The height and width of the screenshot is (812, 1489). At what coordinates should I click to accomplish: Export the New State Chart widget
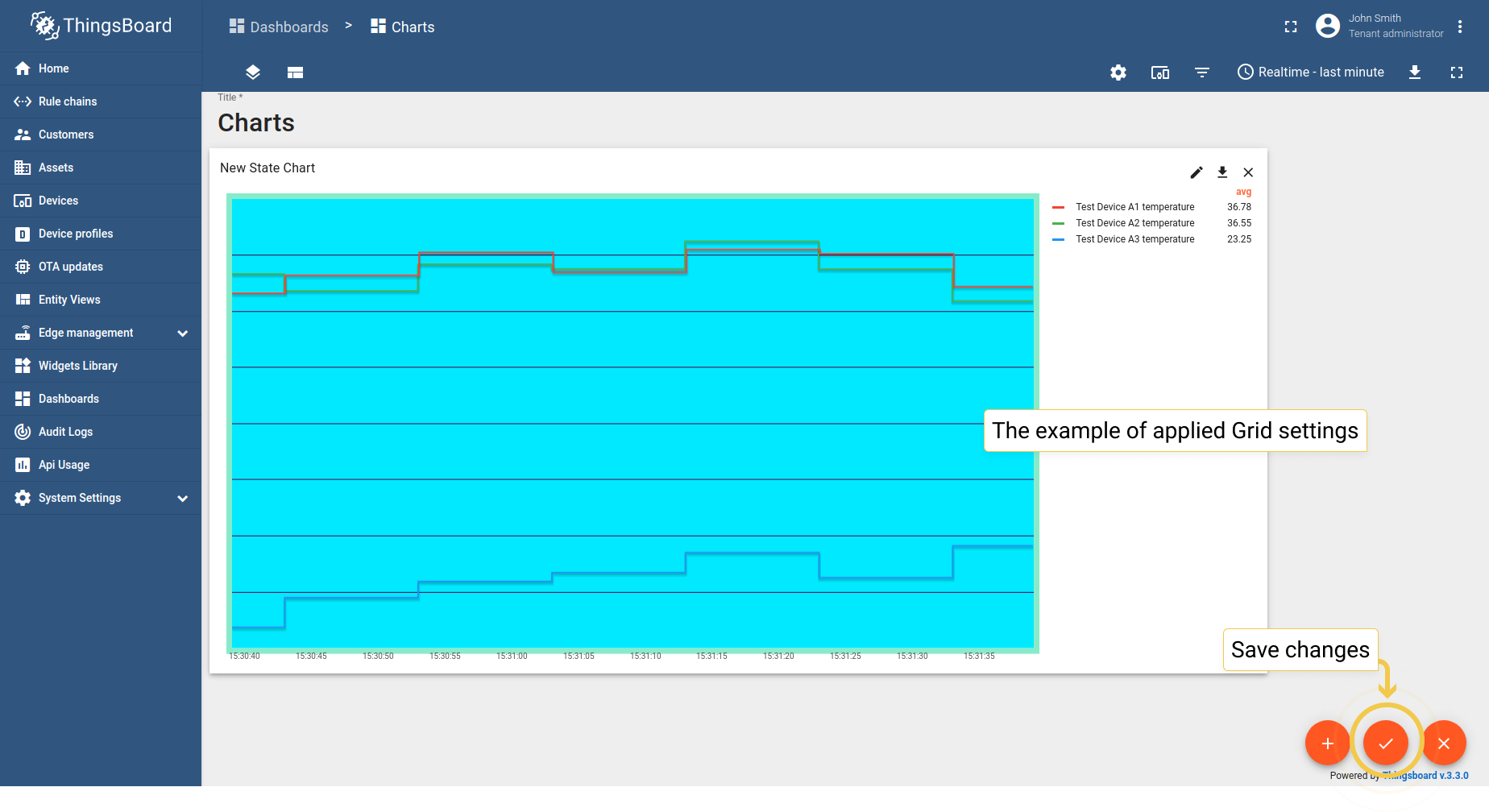(1222, 172)
